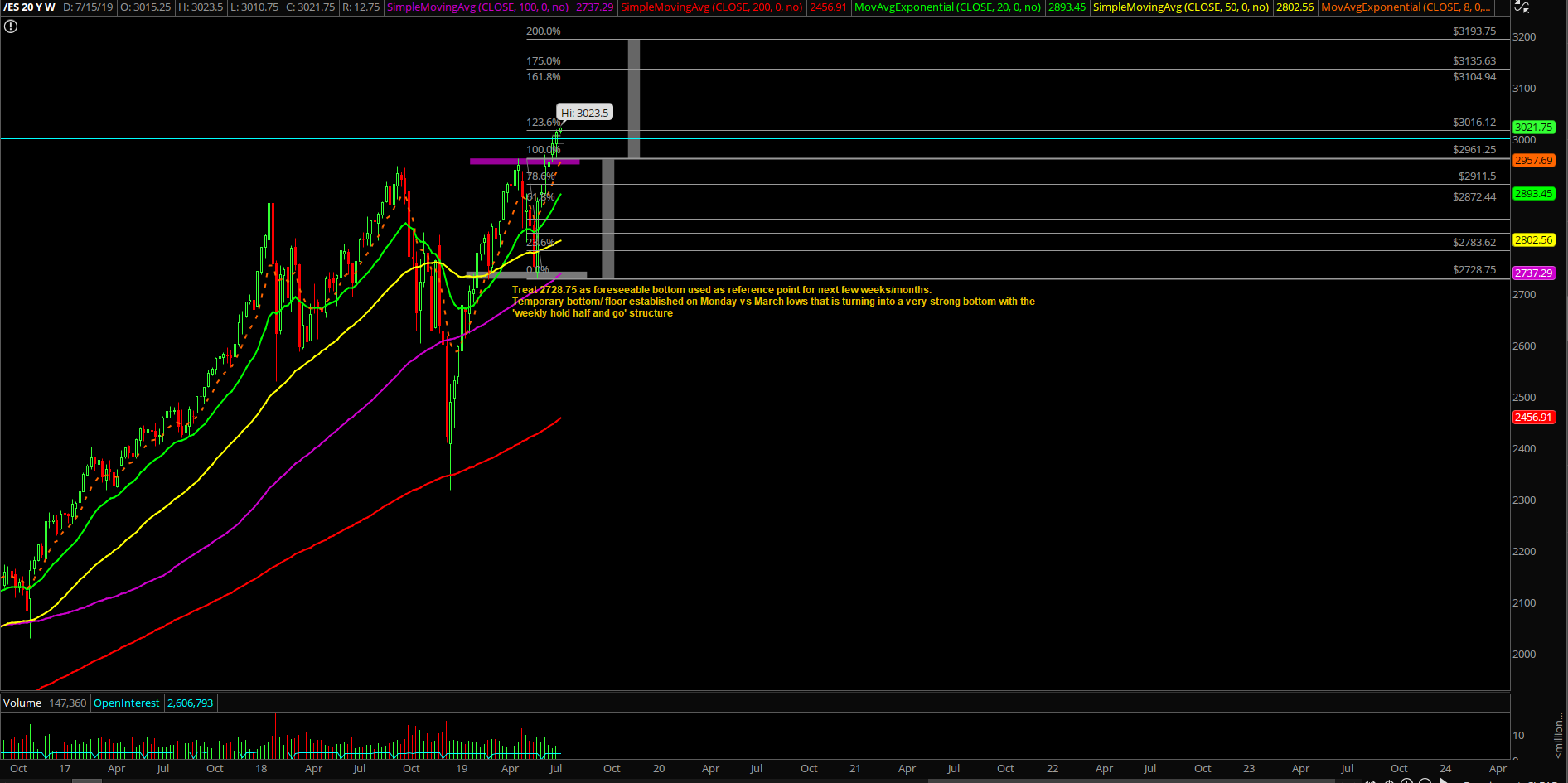Click the Volume study label
The width and height of the screenshot is (1568, 783).
click(x=22, y=703)
